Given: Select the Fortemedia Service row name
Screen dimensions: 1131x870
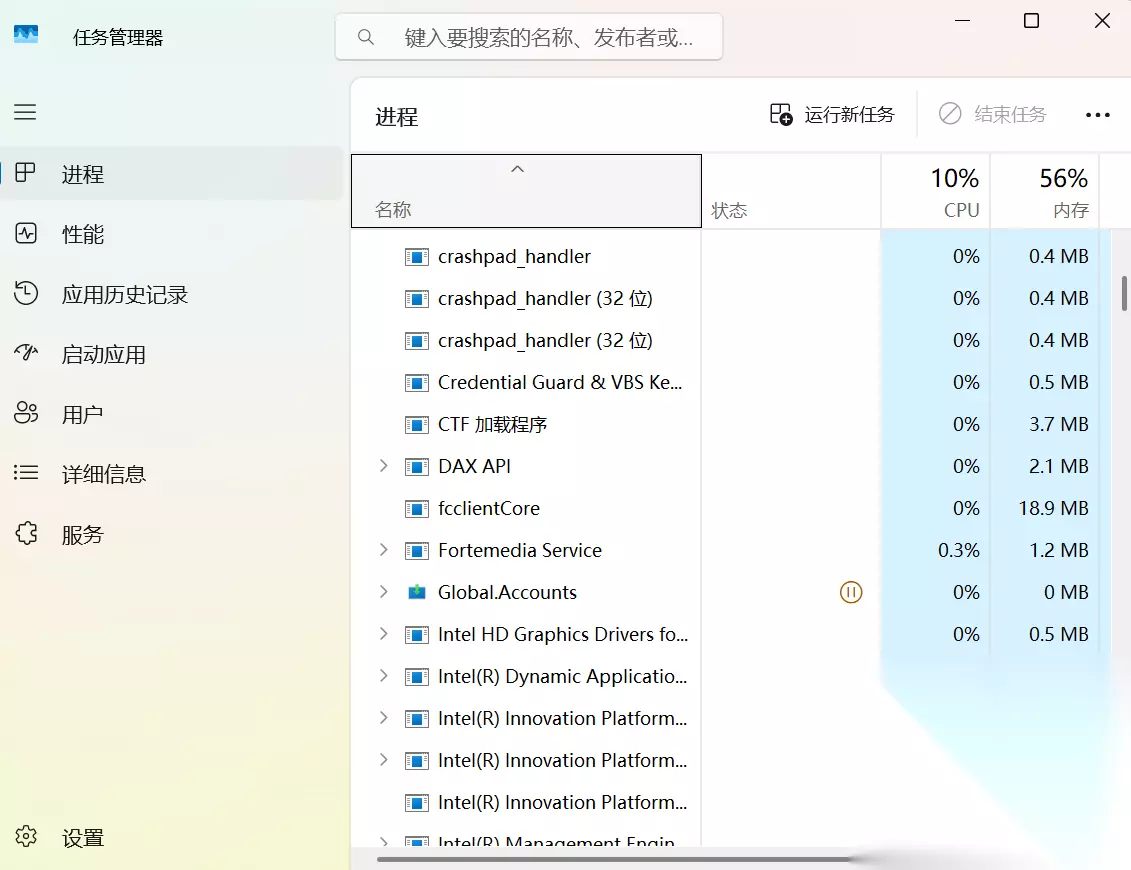Looking at the screenshot, I should pyautogui.click(x=520, y=550).
